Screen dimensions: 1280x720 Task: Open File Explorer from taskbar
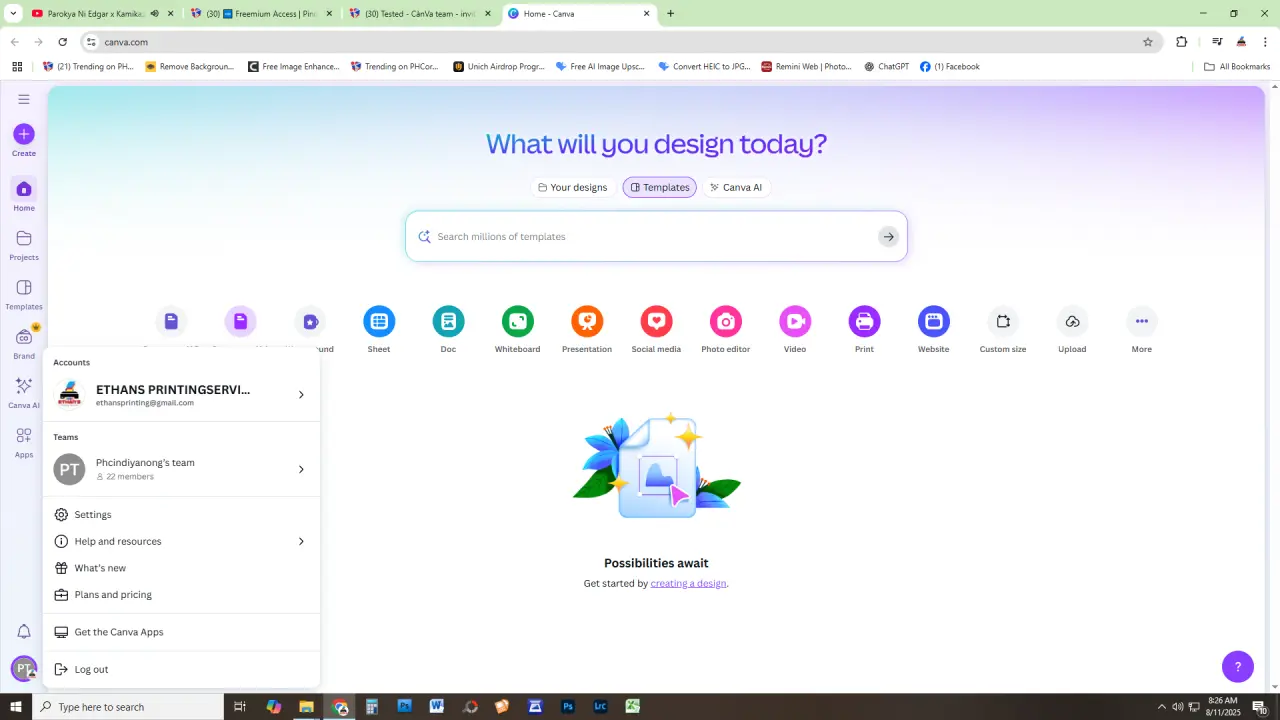pyautogui.click(x=306, y=707)
